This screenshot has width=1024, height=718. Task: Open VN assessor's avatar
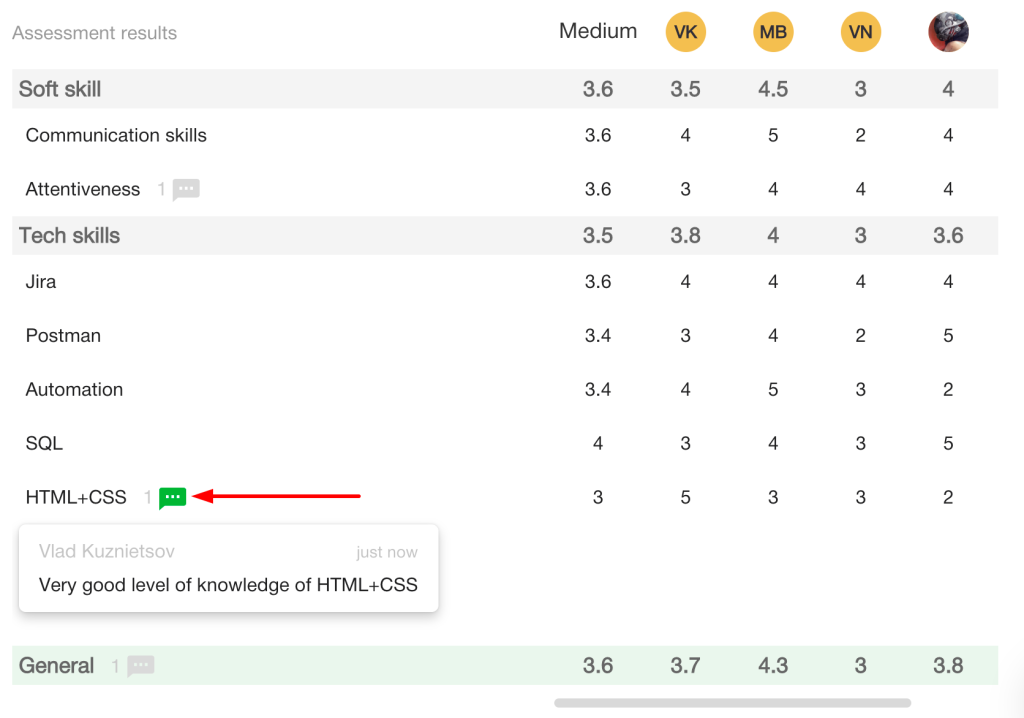tap(860, 31)
